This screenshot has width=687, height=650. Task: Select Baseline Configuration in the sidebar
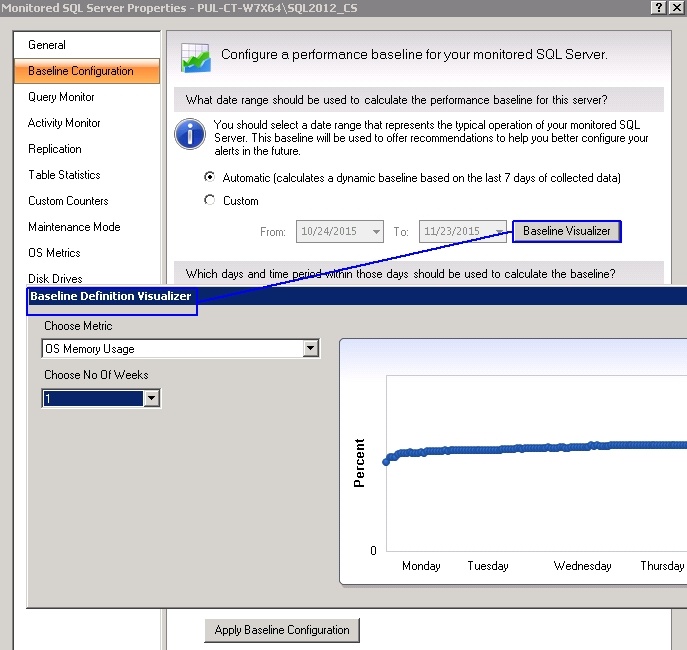87,71
